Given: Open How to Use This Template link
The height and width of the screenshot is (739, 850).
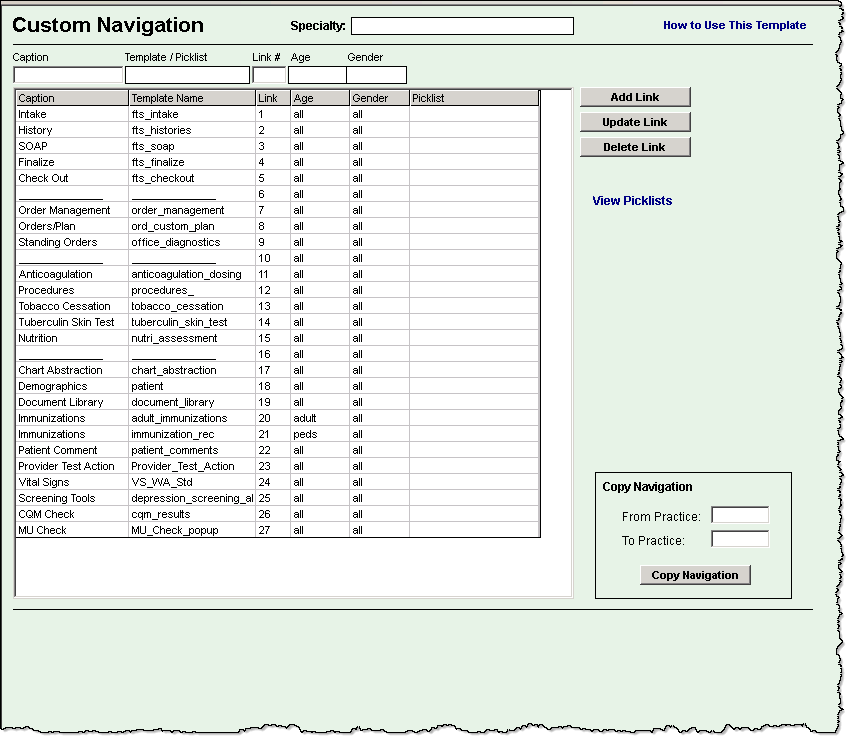Looking at the screenshot, I should 735,25.
